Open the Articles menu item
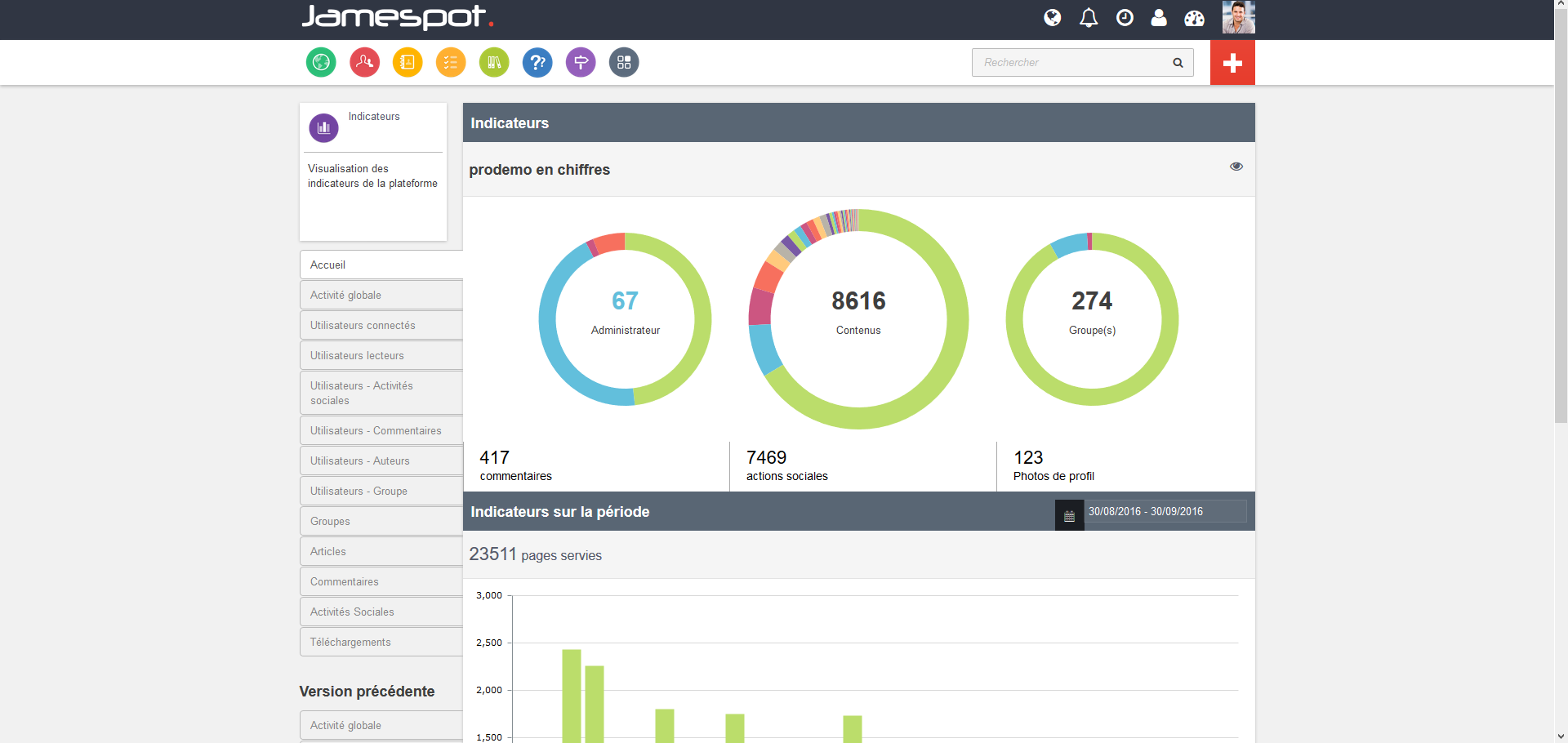1568x743 pixels. [381, 552]
